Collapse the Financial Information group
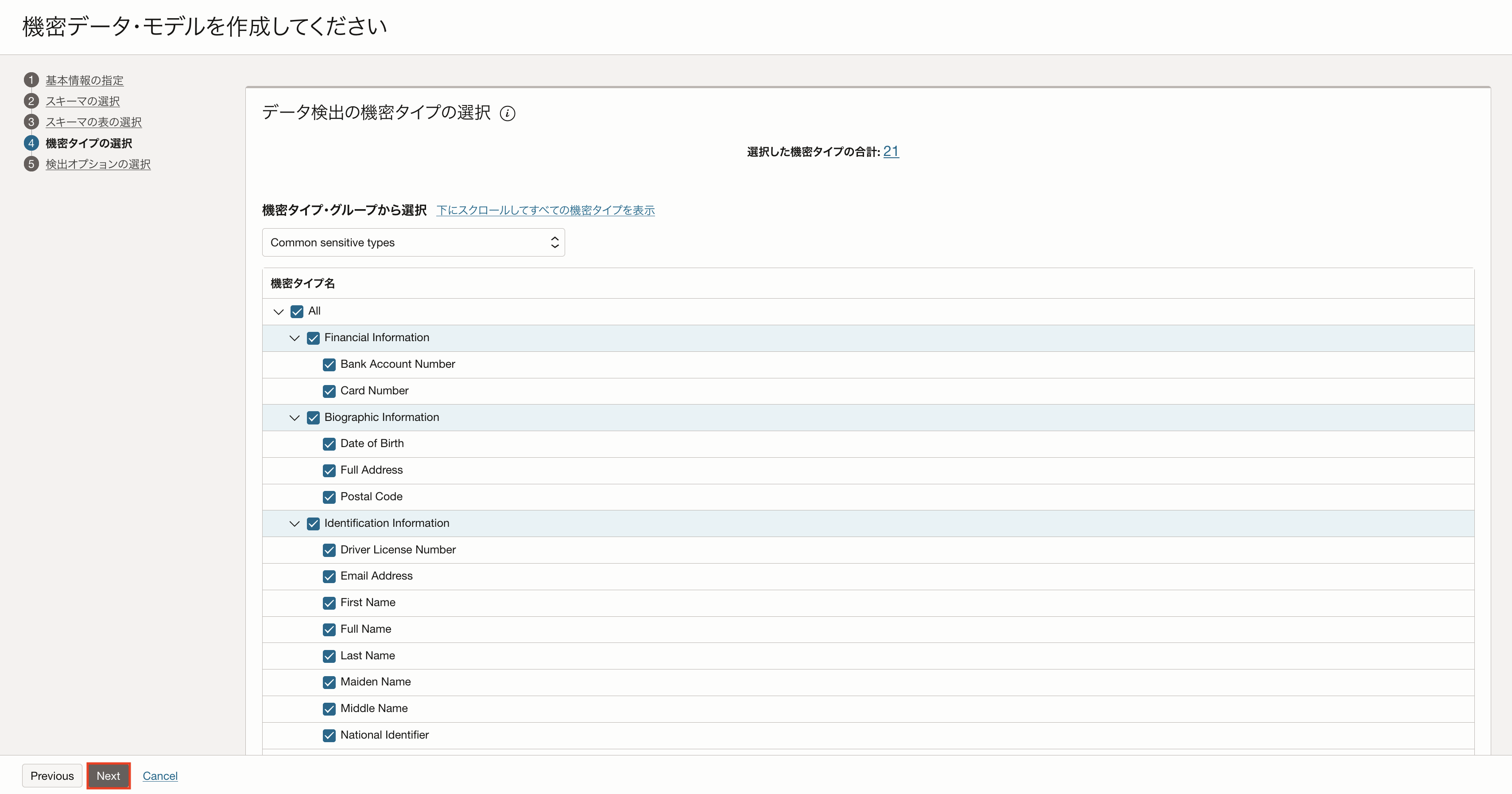This screenshot has height=794, width=1512. [x=295, y=338]
